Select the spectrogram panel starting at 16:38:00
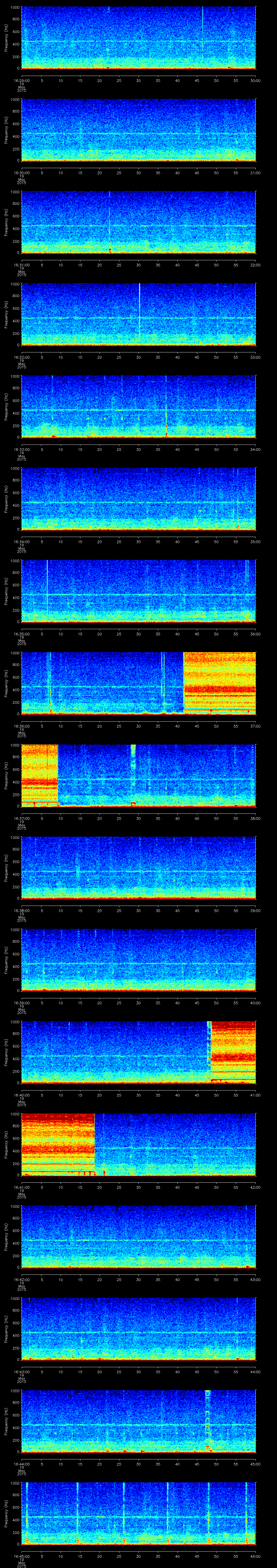277x1568 pixels. point(138,868)
